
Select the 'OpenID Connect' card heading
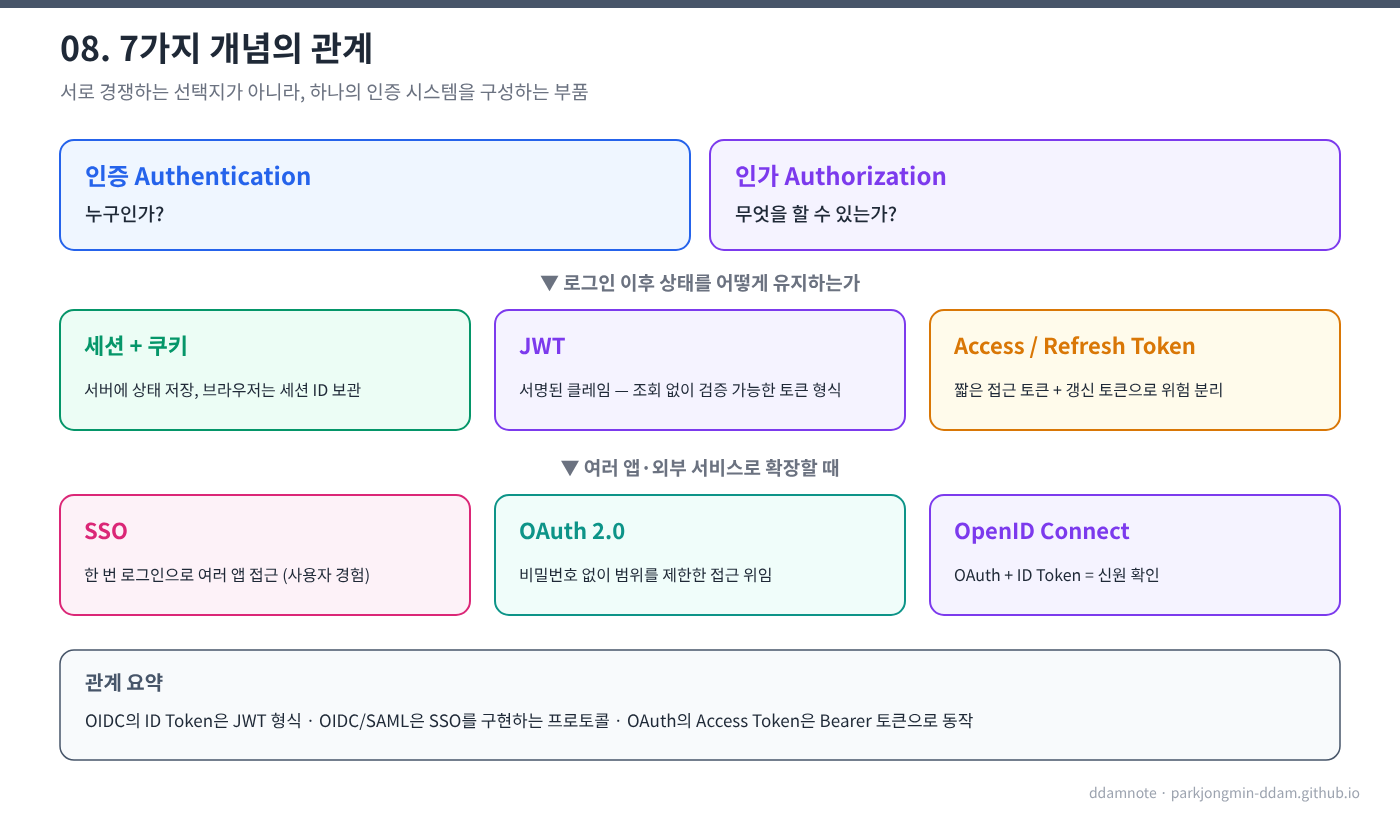pyautogui.click(x=1042, y=531)
